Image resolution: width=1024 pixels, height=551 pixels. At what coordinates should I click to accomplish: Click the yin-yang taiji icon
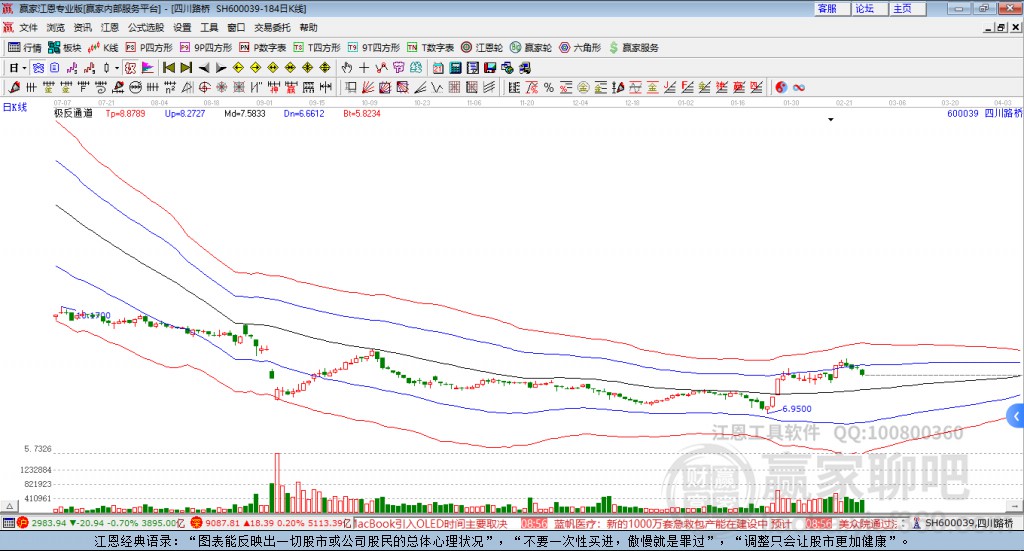click(x=780, y=87)
